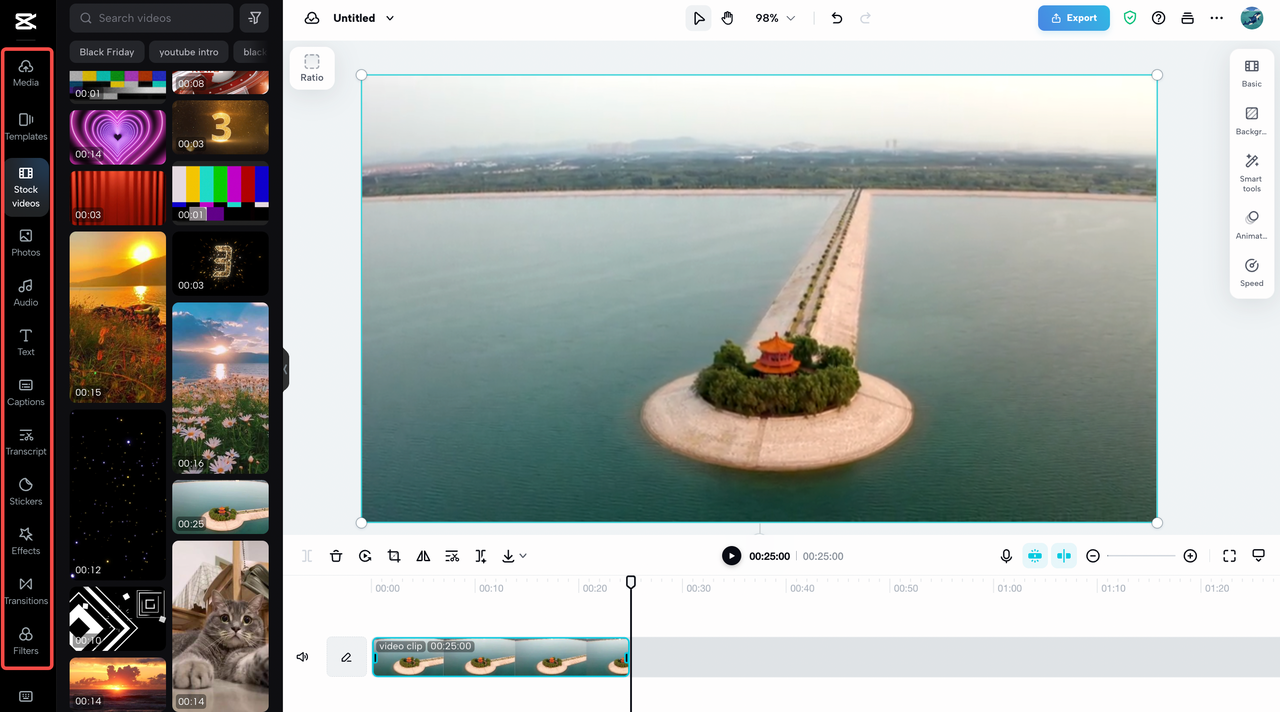Screen dimensions: 1280x712
Task: Open the Captions panel
Action: point(26,392)
